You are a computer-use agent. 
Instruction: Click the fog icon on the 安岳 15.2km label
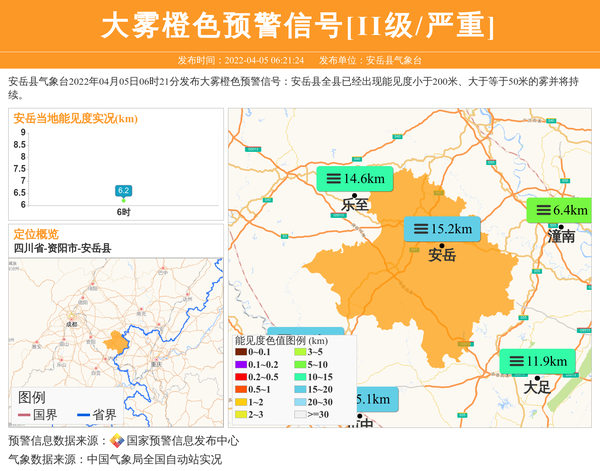(420, 229)
